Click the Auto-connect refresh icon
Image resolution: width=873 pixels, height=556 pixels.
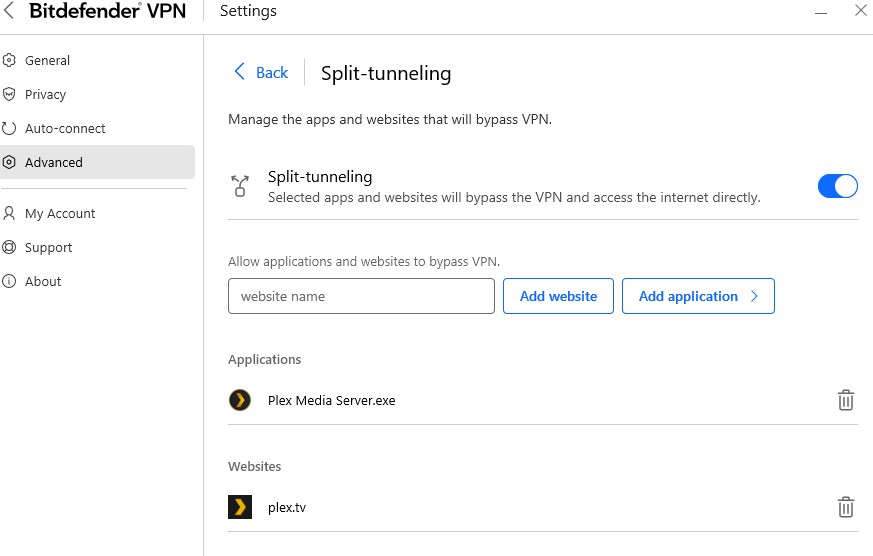pyautogui.click(x=9, y=128)
